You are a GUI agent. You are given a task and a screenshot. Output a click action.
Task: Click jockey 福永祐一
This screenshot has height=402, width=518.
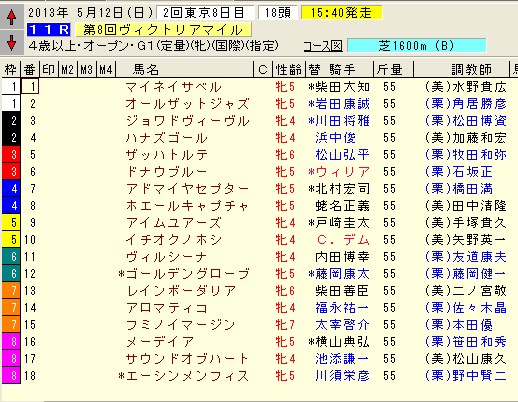click(342, 308)
